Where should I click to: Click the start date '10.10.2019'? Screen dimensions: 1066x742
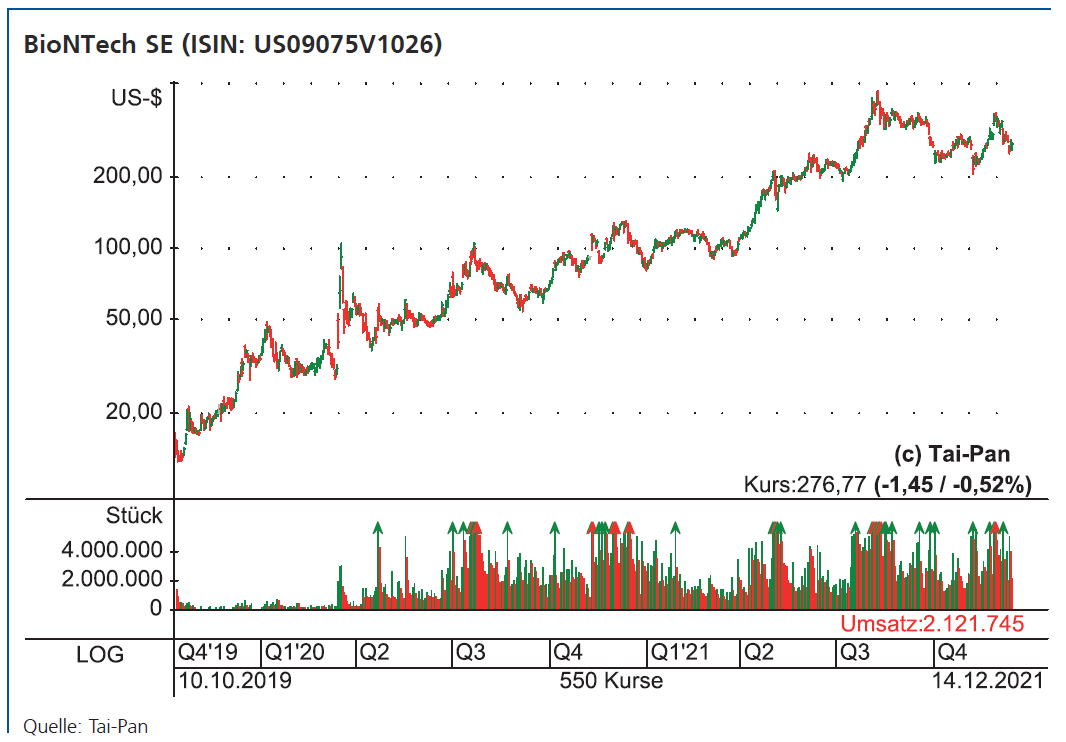pyautogui.click(x=235, y=680)
